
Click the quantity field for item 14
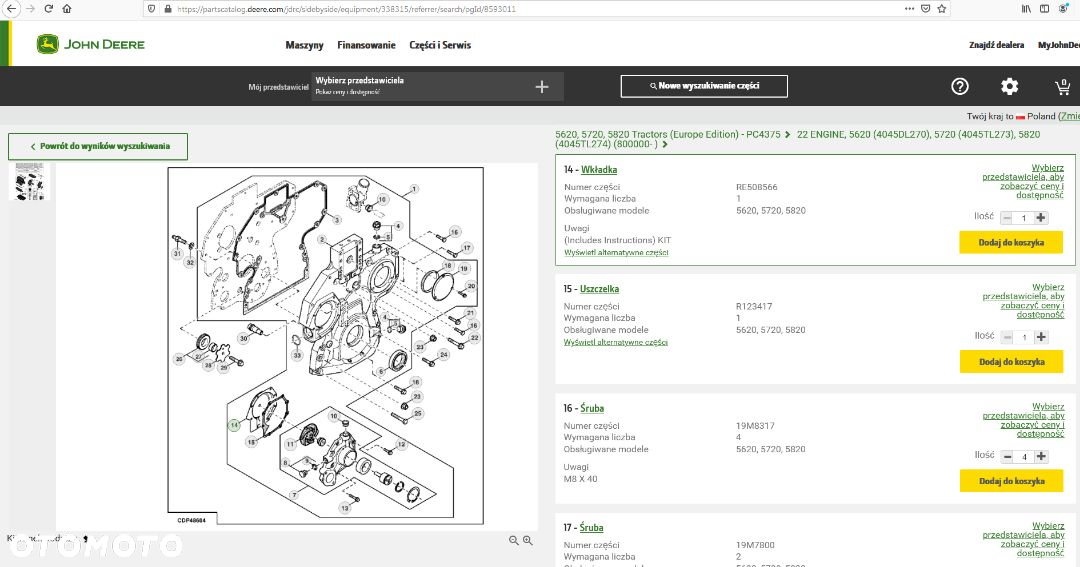(x=1024, y=218)
